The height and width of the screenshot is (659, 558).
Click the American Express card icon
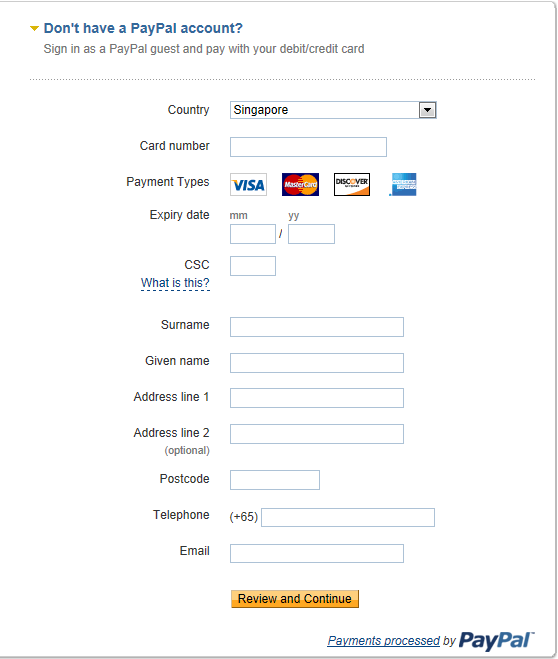pyautogui.click(x=403, y=185)
